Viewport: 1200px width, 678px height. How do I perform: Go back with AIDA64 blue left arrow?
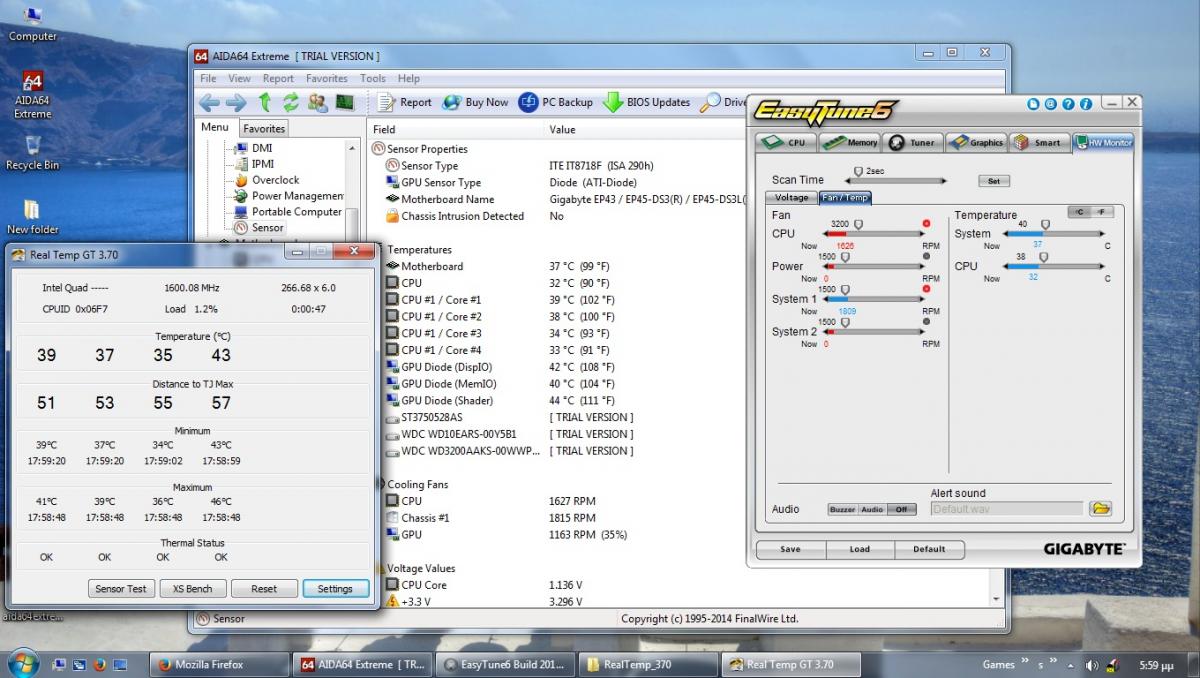tap(209, 102)
